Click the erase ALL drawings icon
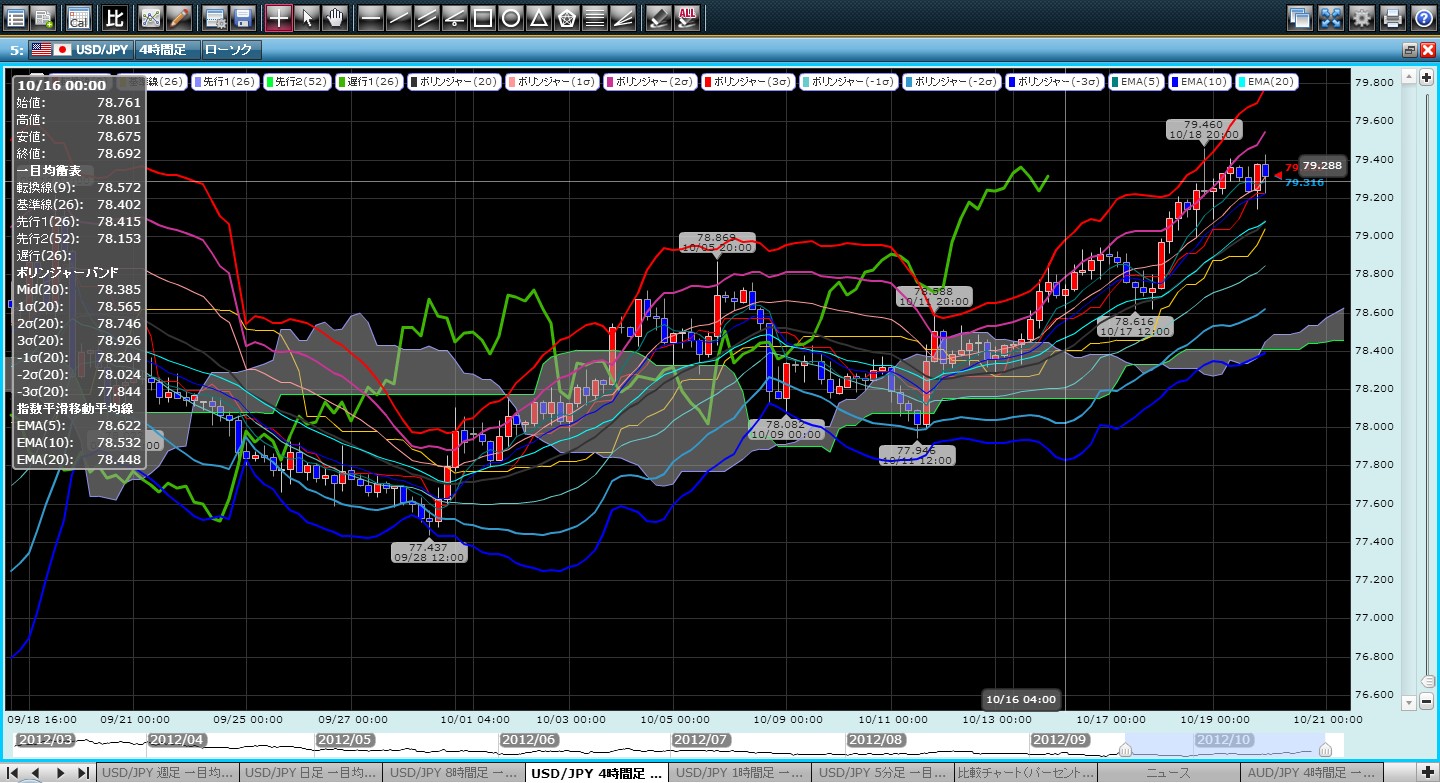Viewport: 1440px width, 783px height. pyautogui.click(x=687, y=17)
